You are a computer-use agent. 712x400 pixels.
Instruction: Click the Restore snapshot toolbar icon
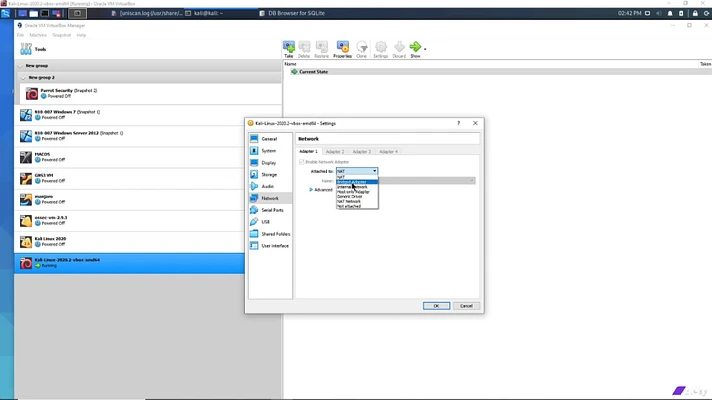click(x=321, y=47)
